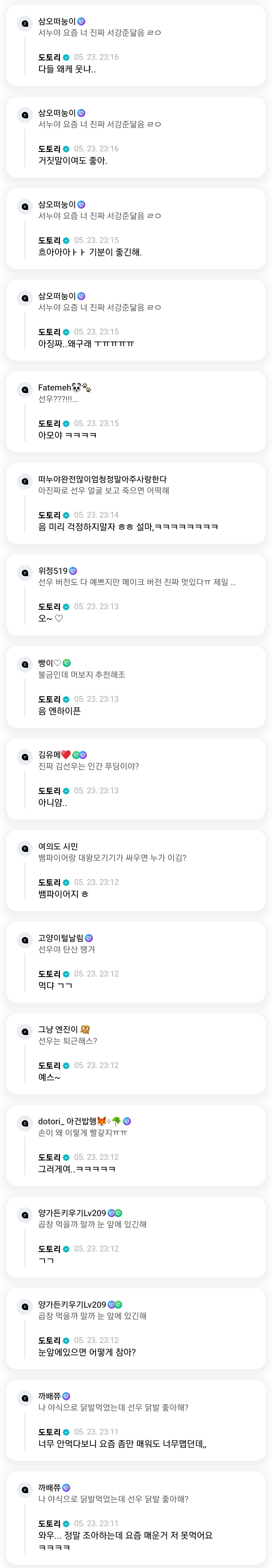Image resolution: width=272 pixels, height=1568 pixels.
Task: Open the 떠누야완전많이엄청정말아주사랑한다 username
Action: (102, 479)
